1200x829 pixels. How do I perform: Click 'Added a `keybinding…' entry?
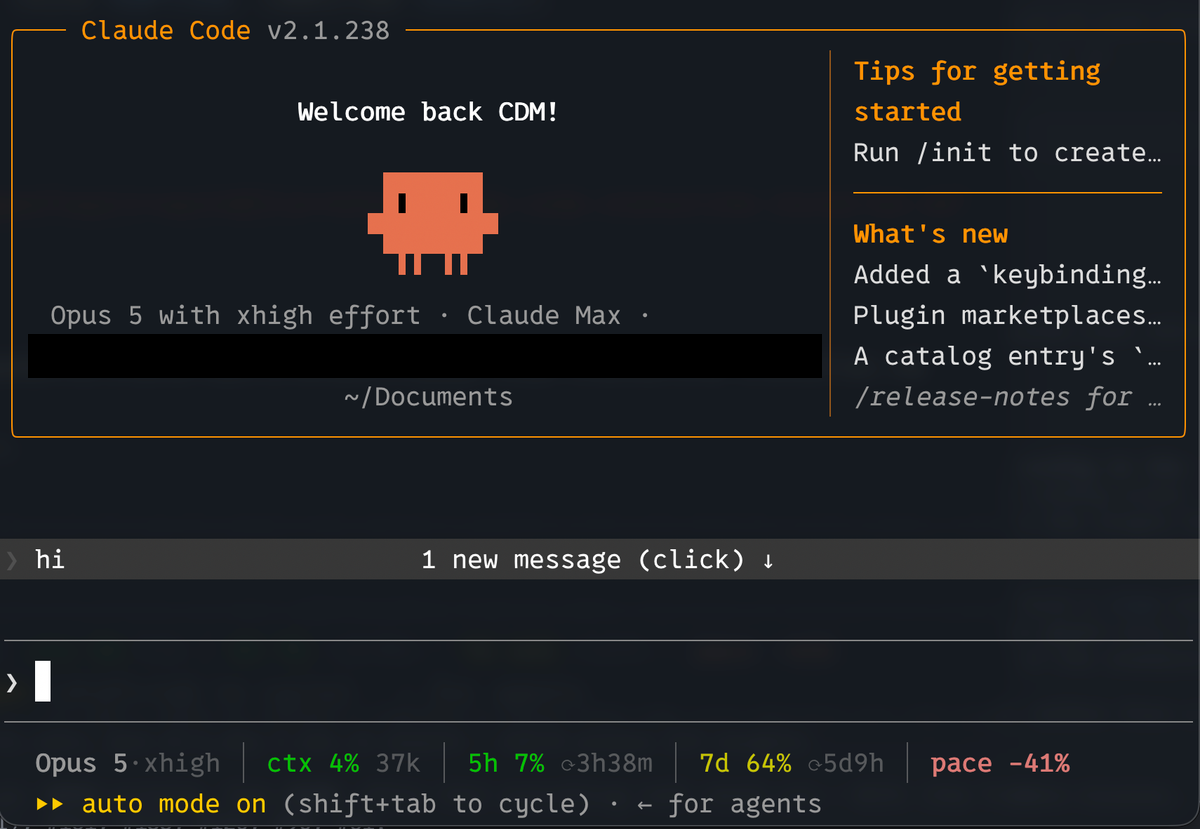(x=1007, y=275)
